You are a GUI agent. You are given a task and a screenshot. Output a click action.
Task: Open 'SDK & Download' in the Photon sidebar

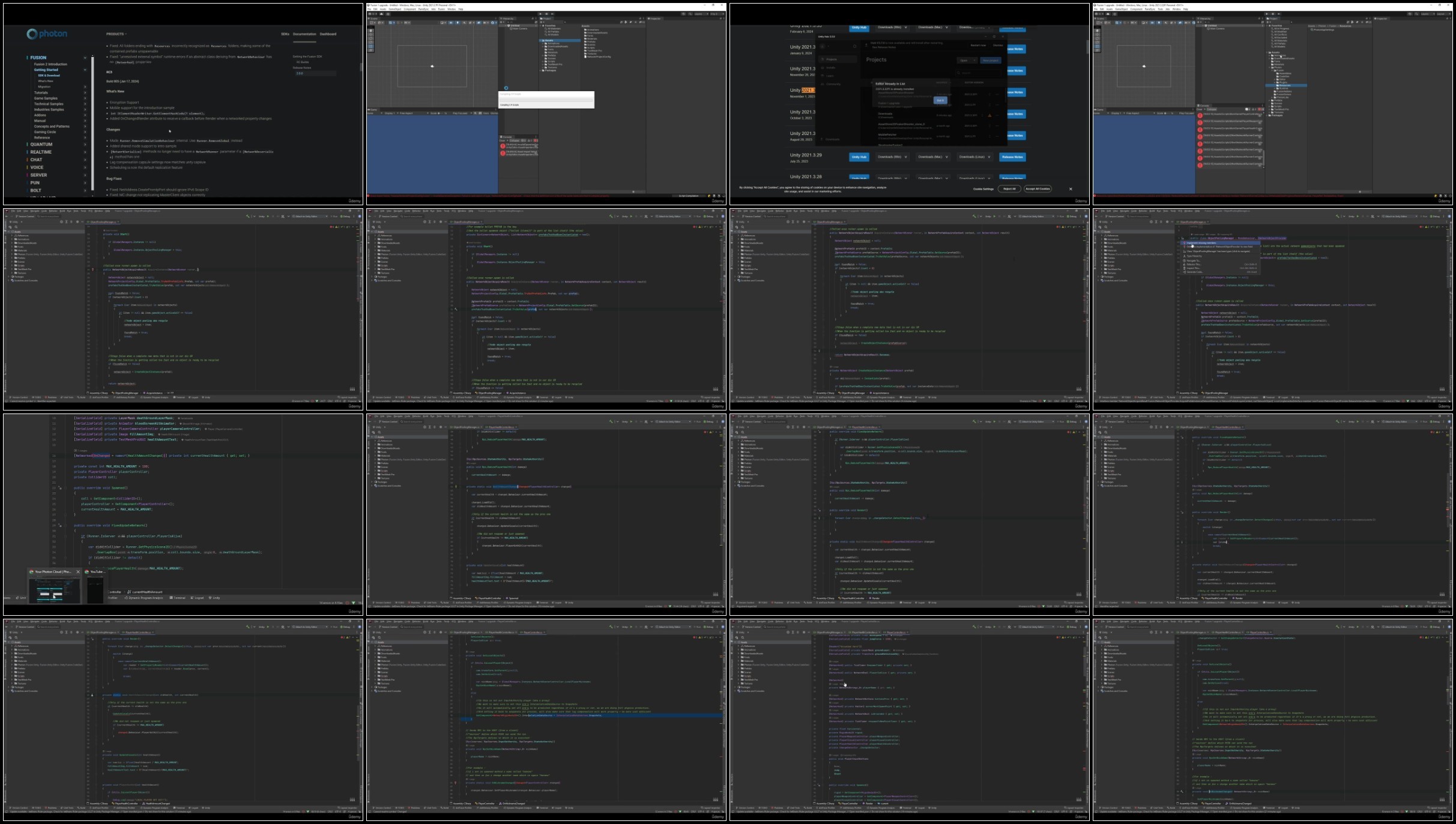pos(49,76)
